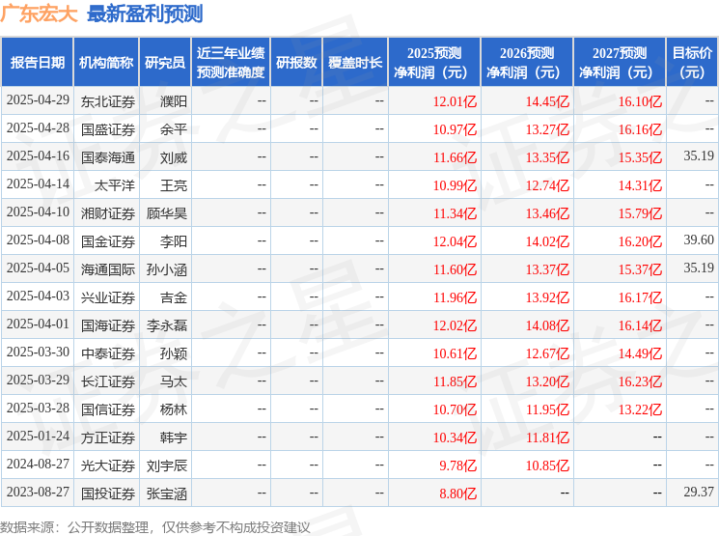Select the 报告日期 column header
Screen dimensions: 719x536
point(37,62)
